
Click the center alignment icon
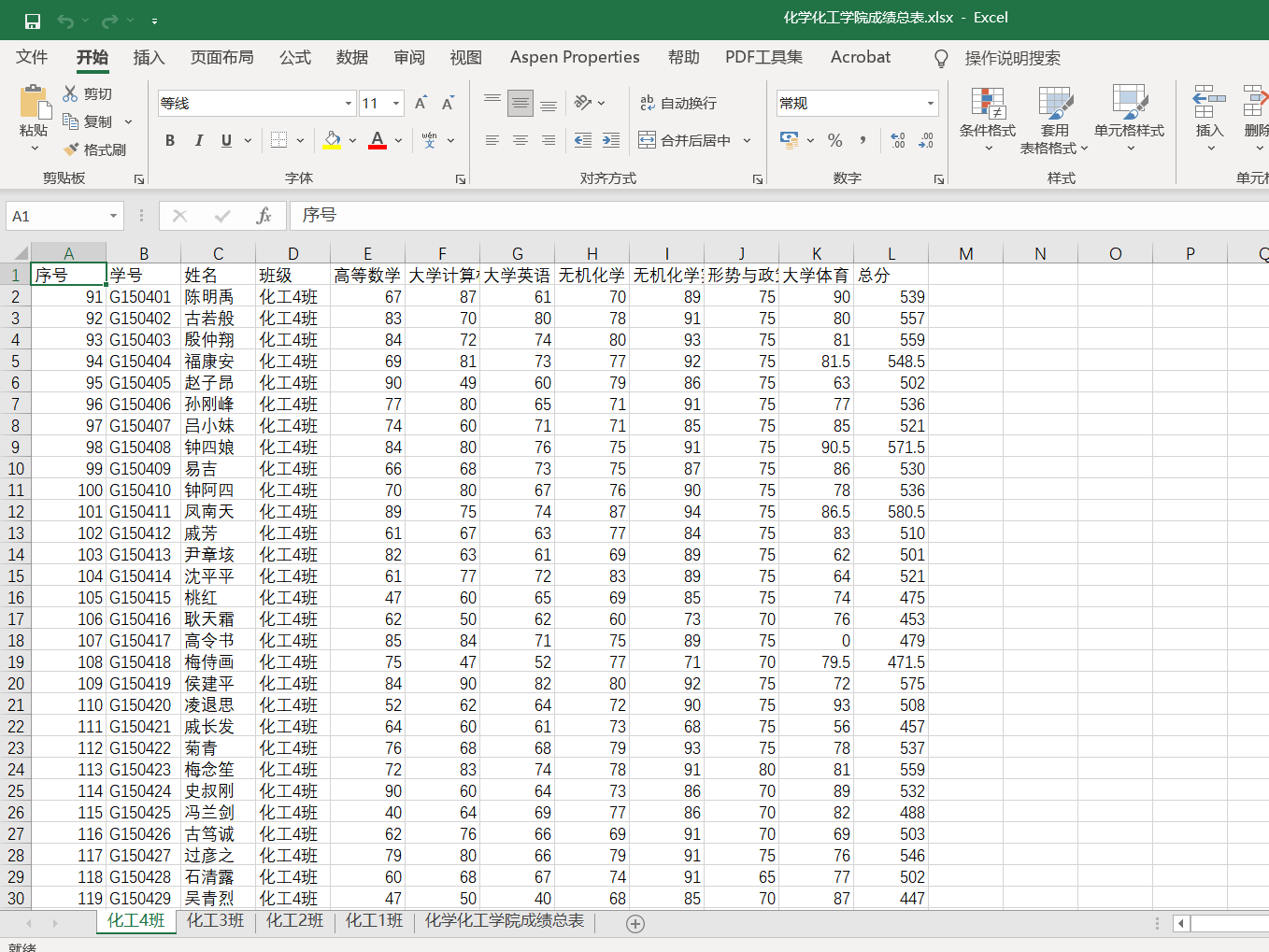coord(520,140)
